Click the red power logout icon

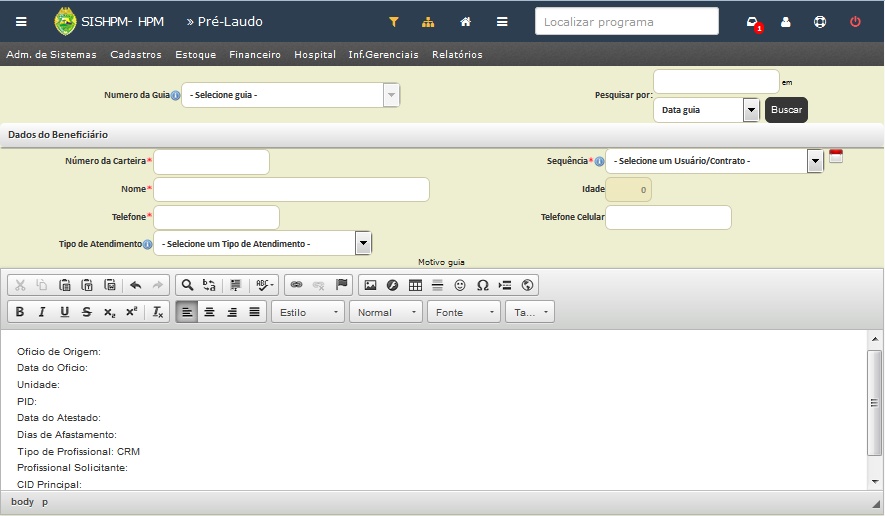pyautogui.click(x=855, y=22)
